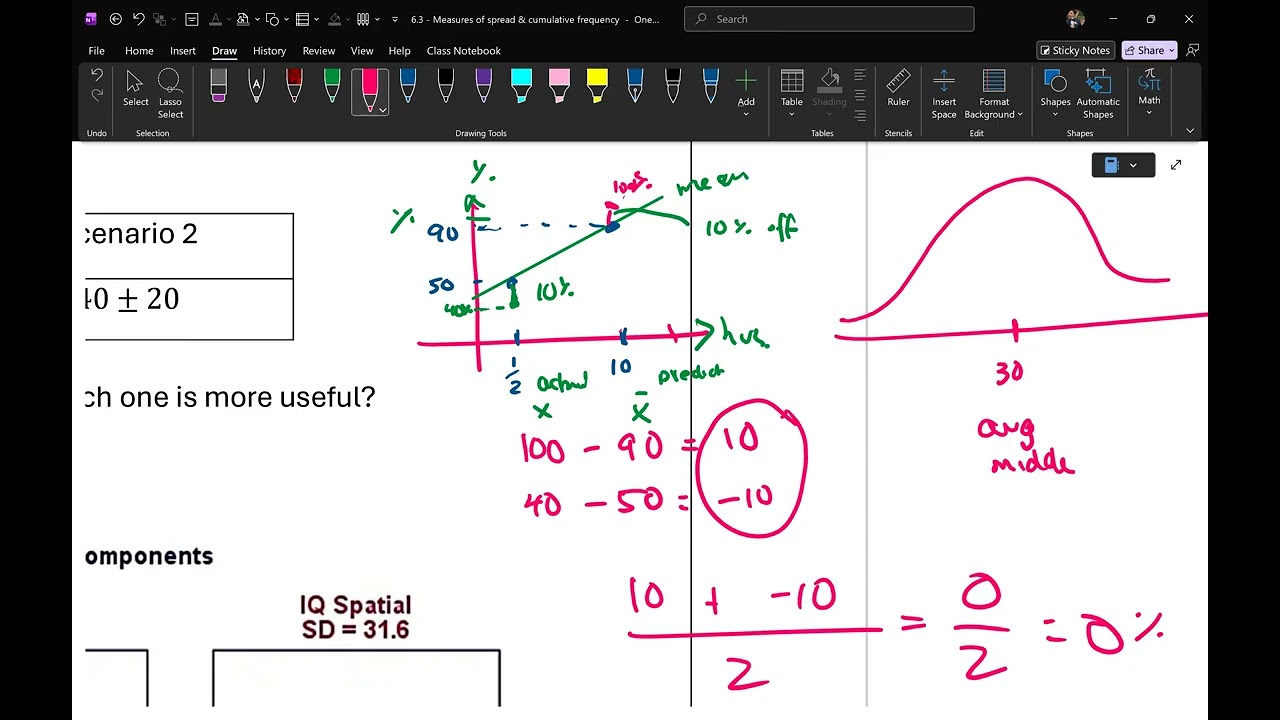Select the pink highlighter
The height and width of the screenshot is (720, 1280).
coord(559,86)
